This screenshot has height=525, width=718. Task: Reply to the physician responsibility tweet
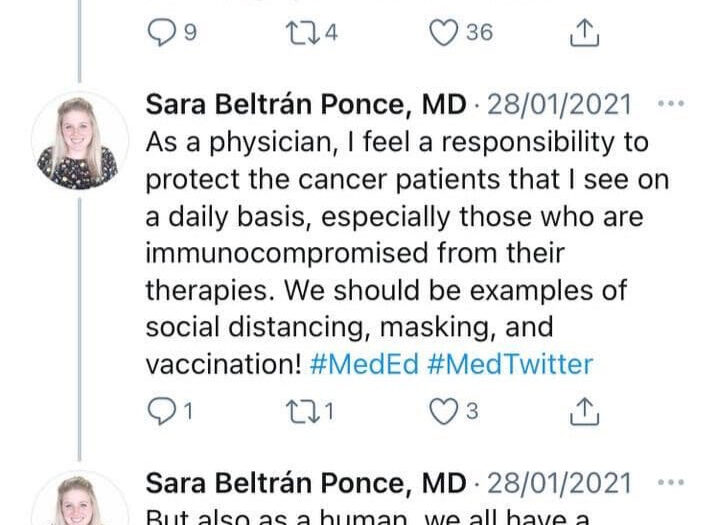coord(161,410)
